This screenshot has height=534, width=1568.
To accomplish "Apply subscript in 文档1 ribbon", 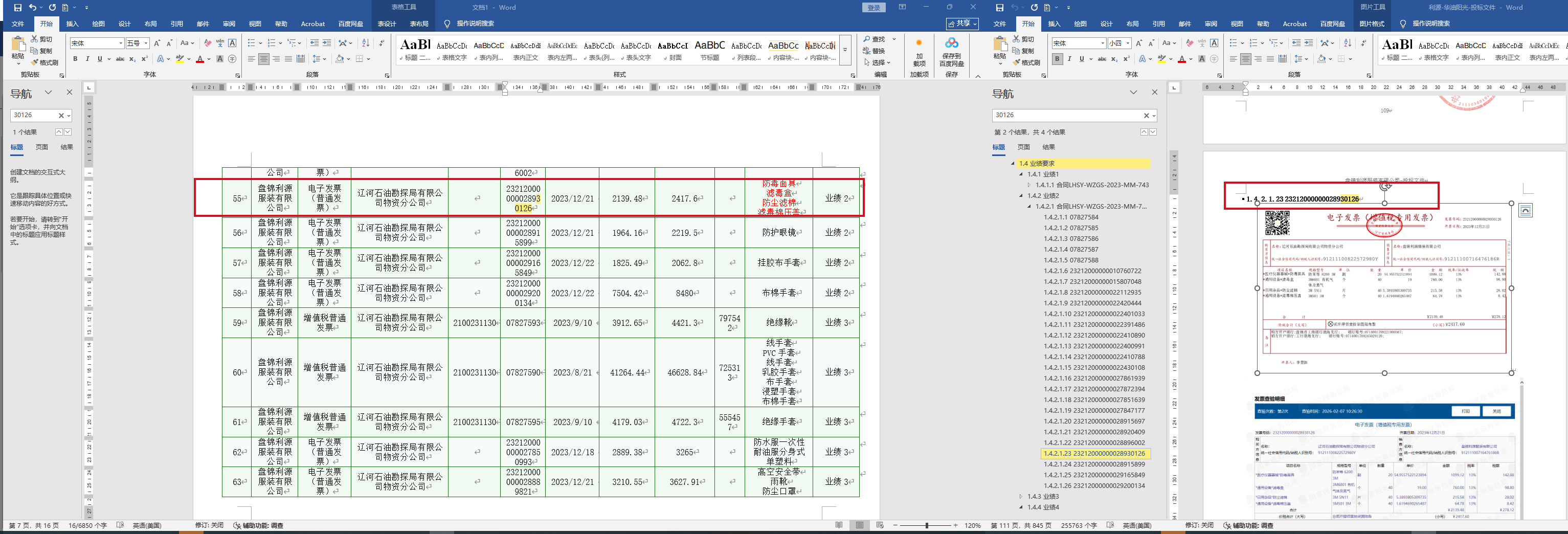I will pyautogui.click(x=133, y=59).
